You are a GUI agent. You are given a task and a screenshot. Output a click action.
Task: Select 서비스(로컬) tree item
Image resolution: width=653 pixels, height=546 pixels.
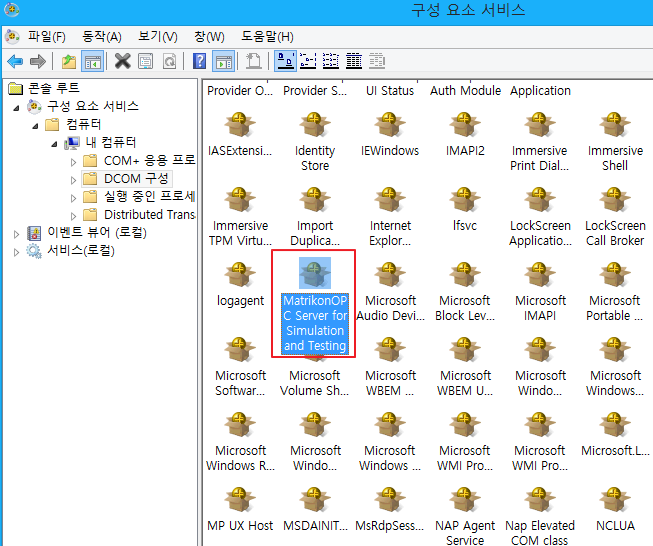pos(81,250)
